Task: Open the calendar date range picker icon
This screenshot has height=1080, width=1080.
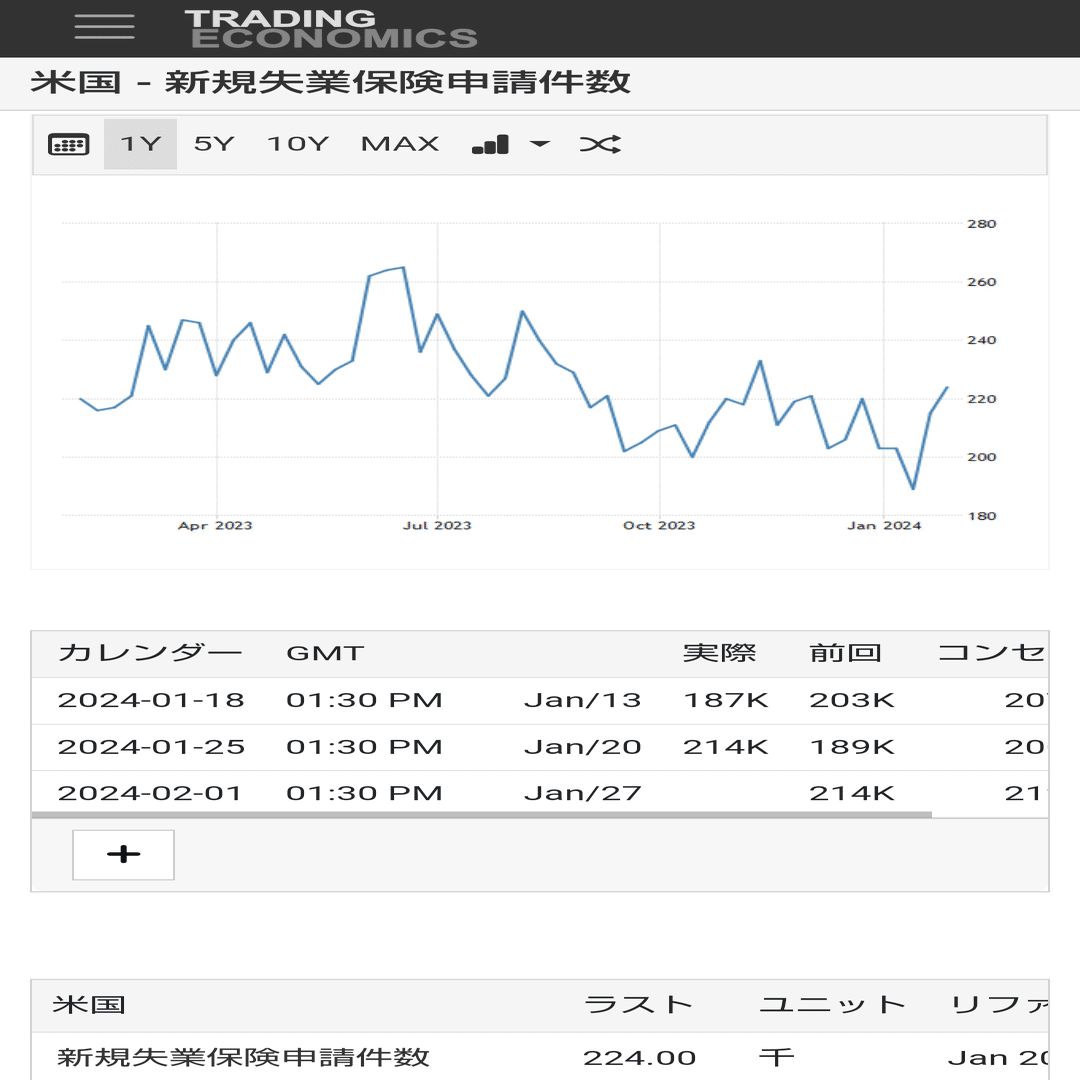Action: coord(68,145)
